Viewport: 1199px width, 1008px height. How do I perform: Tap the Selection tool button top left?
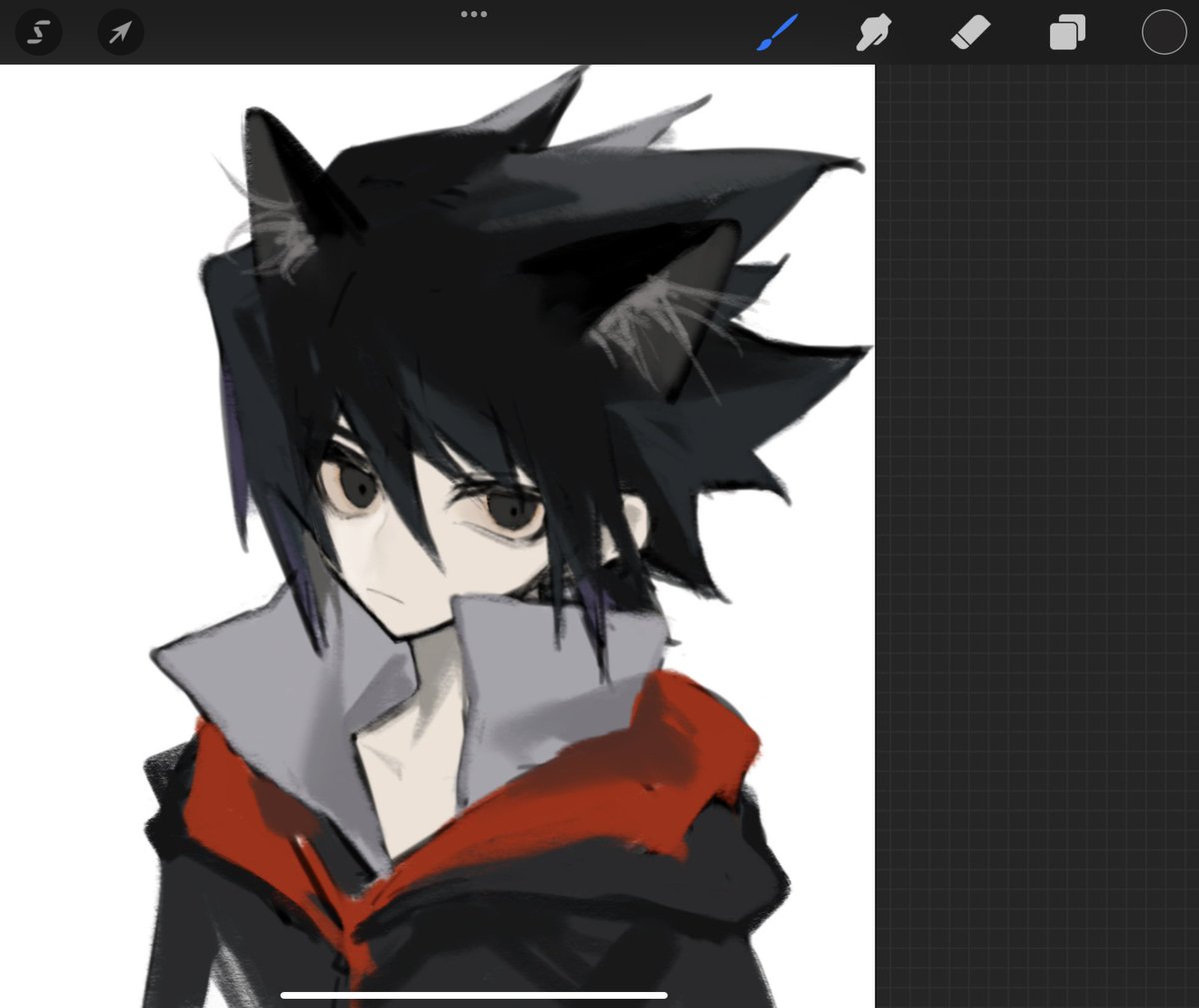(x=38, y=32)
